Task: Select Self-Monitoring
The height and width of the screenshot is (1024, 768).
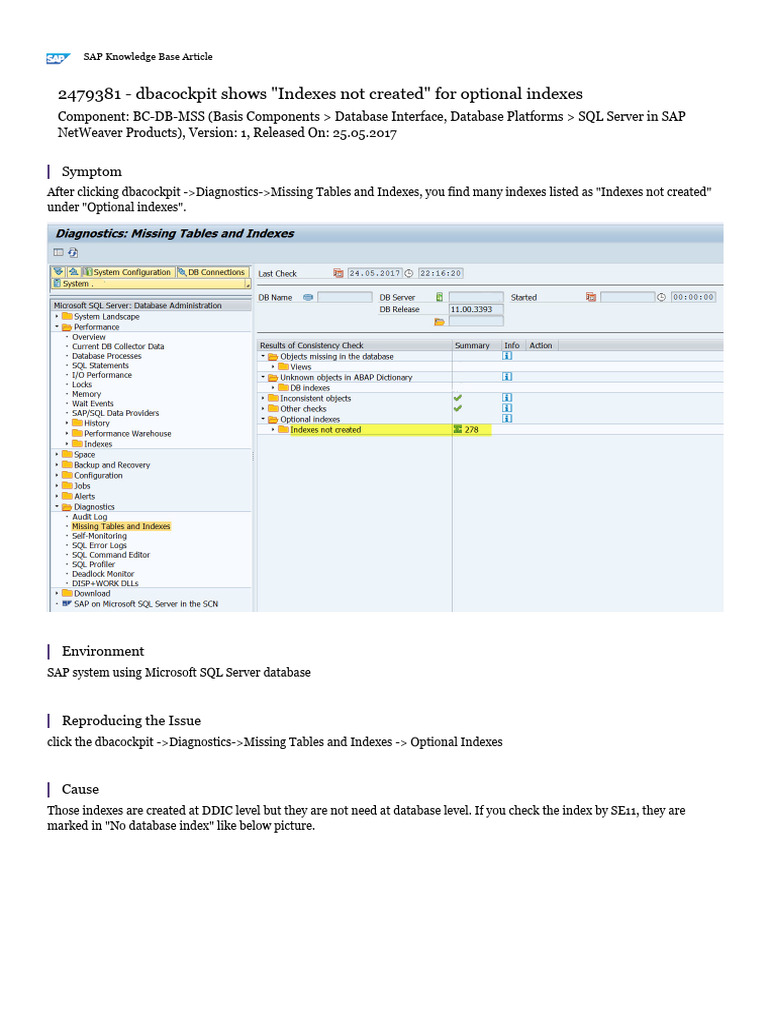Action: (99, 536)
